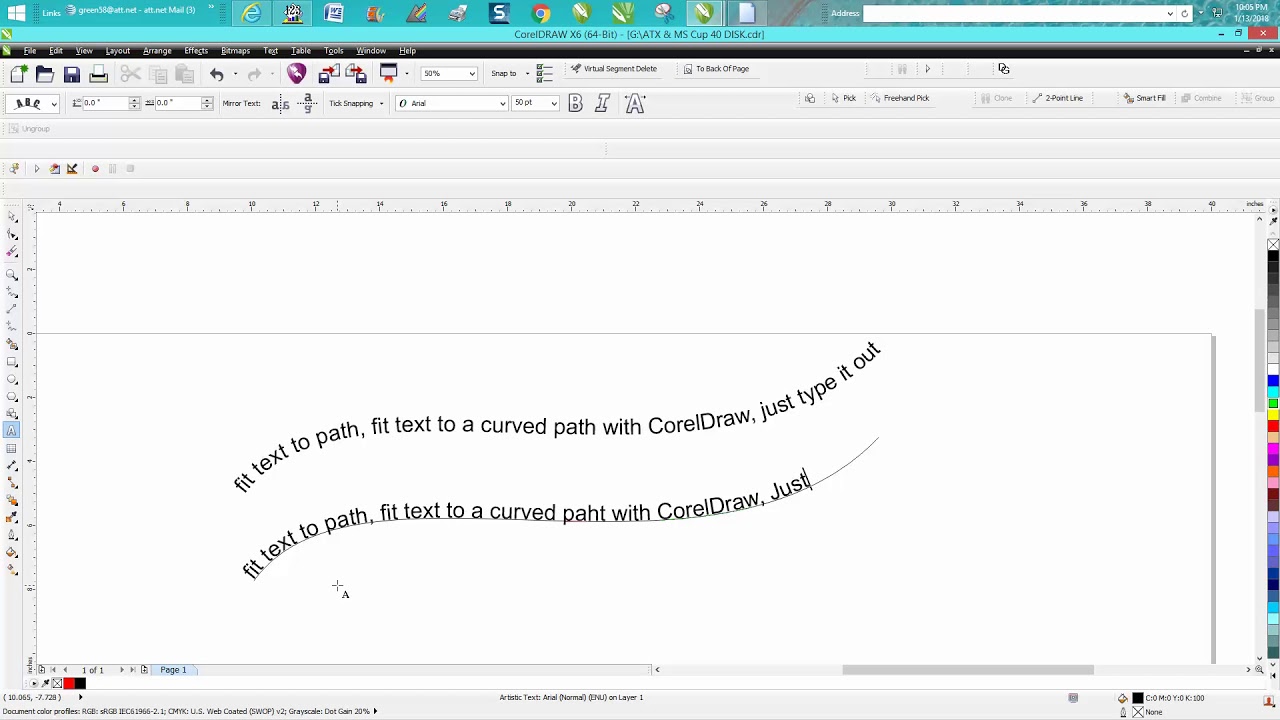Click the macro play triangle
The image size is (1280, 720).
pos(36,168)
